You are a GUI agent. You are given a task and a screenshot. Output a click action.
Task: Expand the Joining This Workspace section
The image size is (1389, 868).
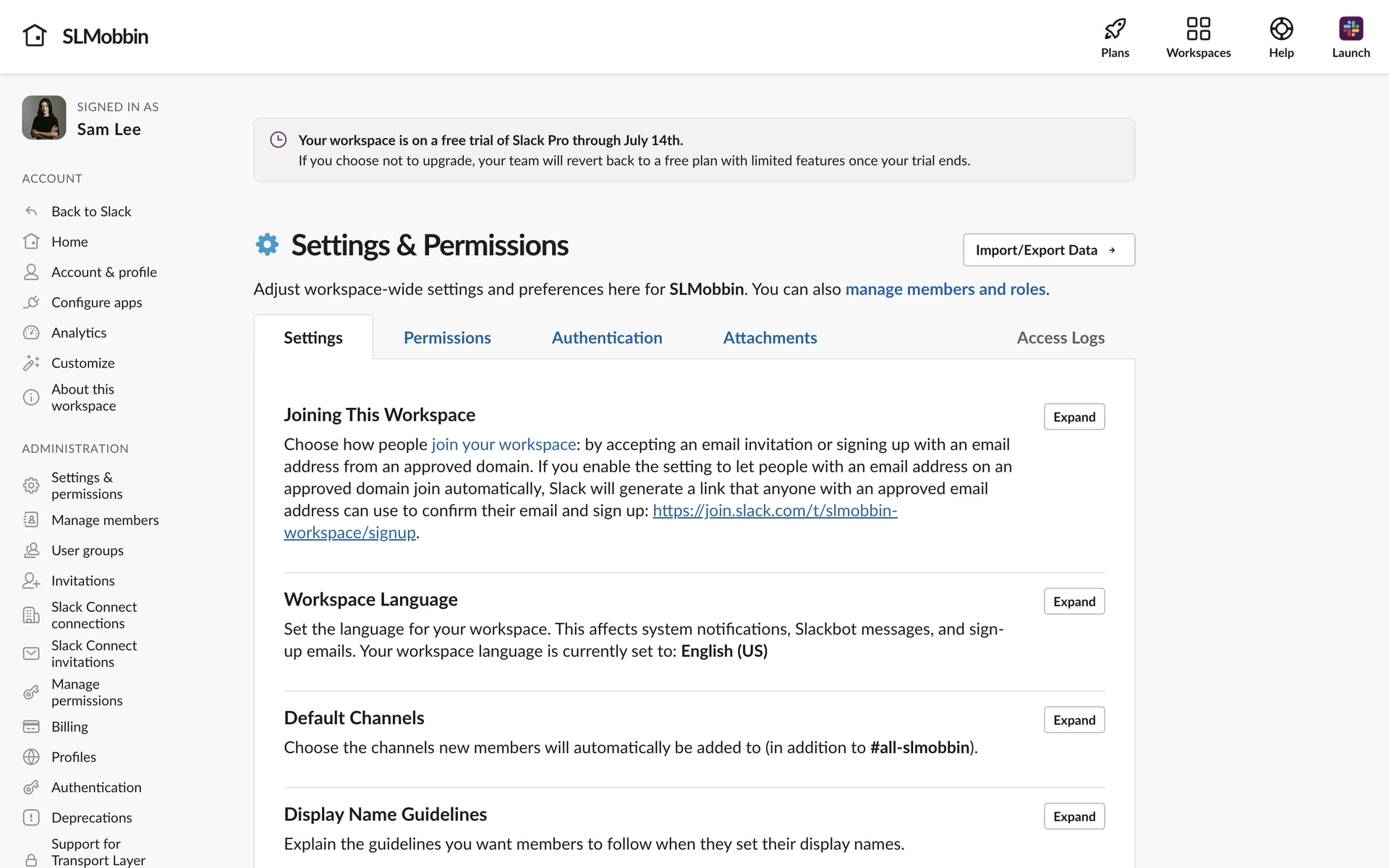(1074, 417)
